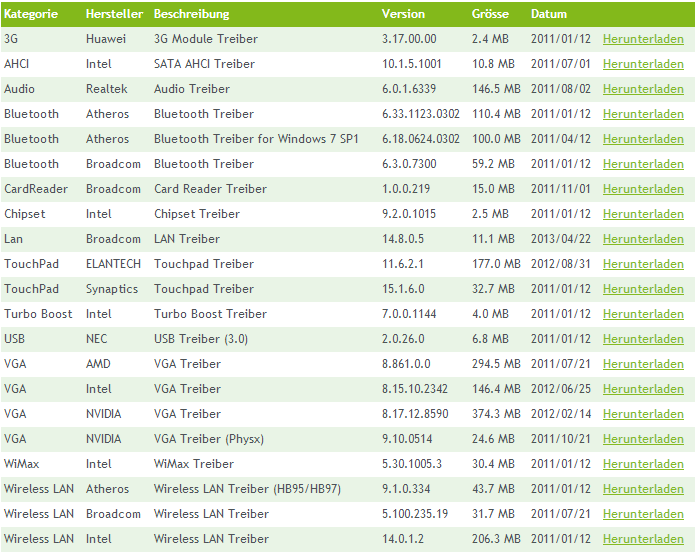The width and height of the screenshot is (695, 553).
Task: Select the Synaptics manufacturer cell
Action: pos(112,289)
